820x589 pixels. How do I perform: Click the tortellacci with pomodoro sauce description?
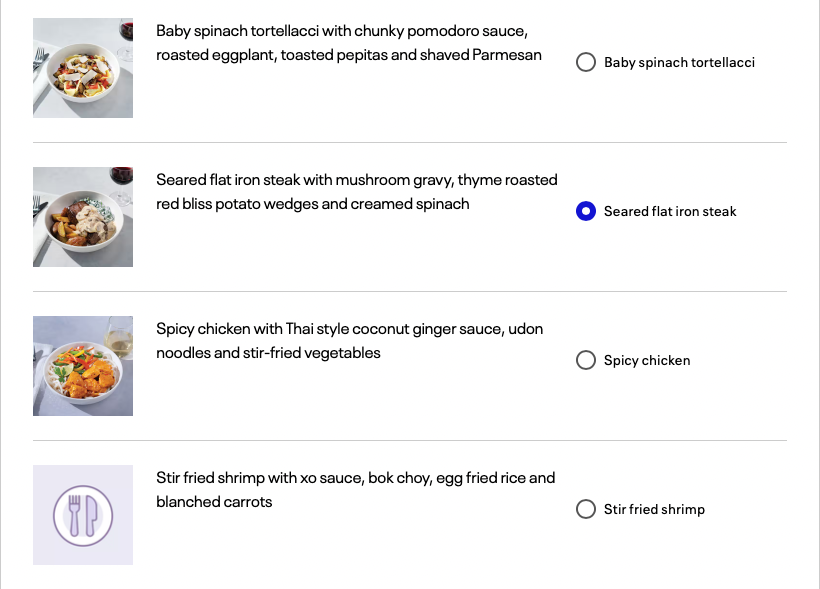coord(349,43)
